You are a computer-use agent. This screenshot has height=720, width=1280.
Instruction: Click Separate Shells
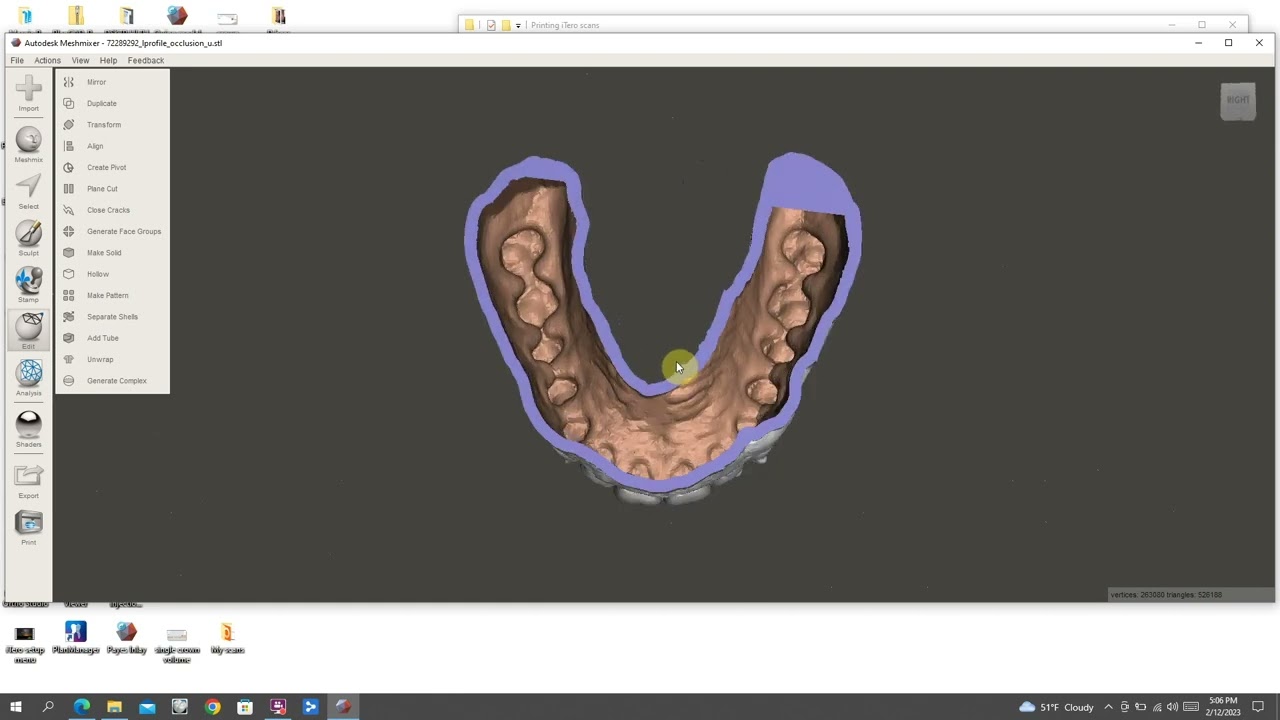click(112, 317)
